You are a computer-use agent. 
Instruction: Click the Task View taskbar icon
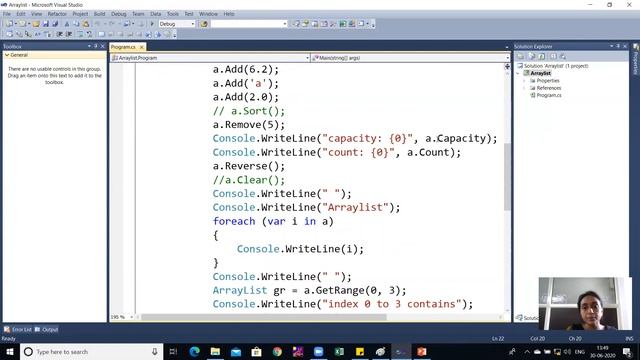173,351
